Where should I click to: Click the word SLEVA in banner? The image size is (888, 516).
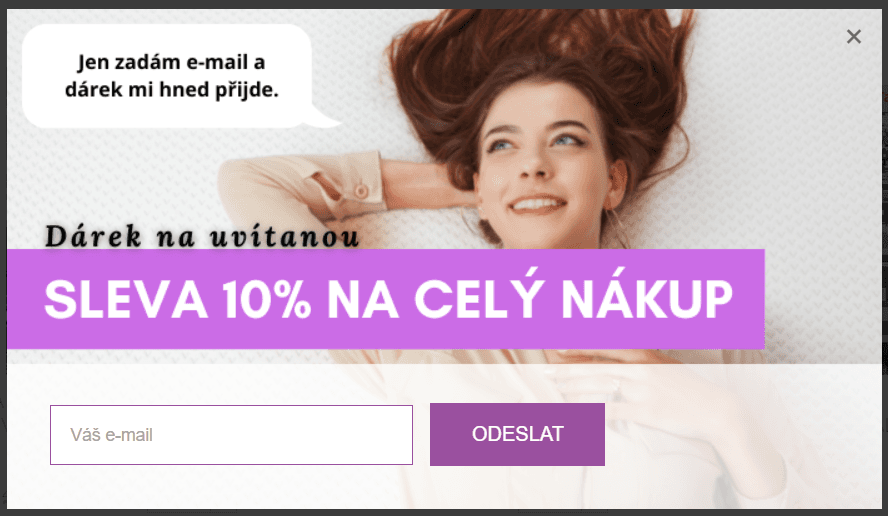point(126,299)
